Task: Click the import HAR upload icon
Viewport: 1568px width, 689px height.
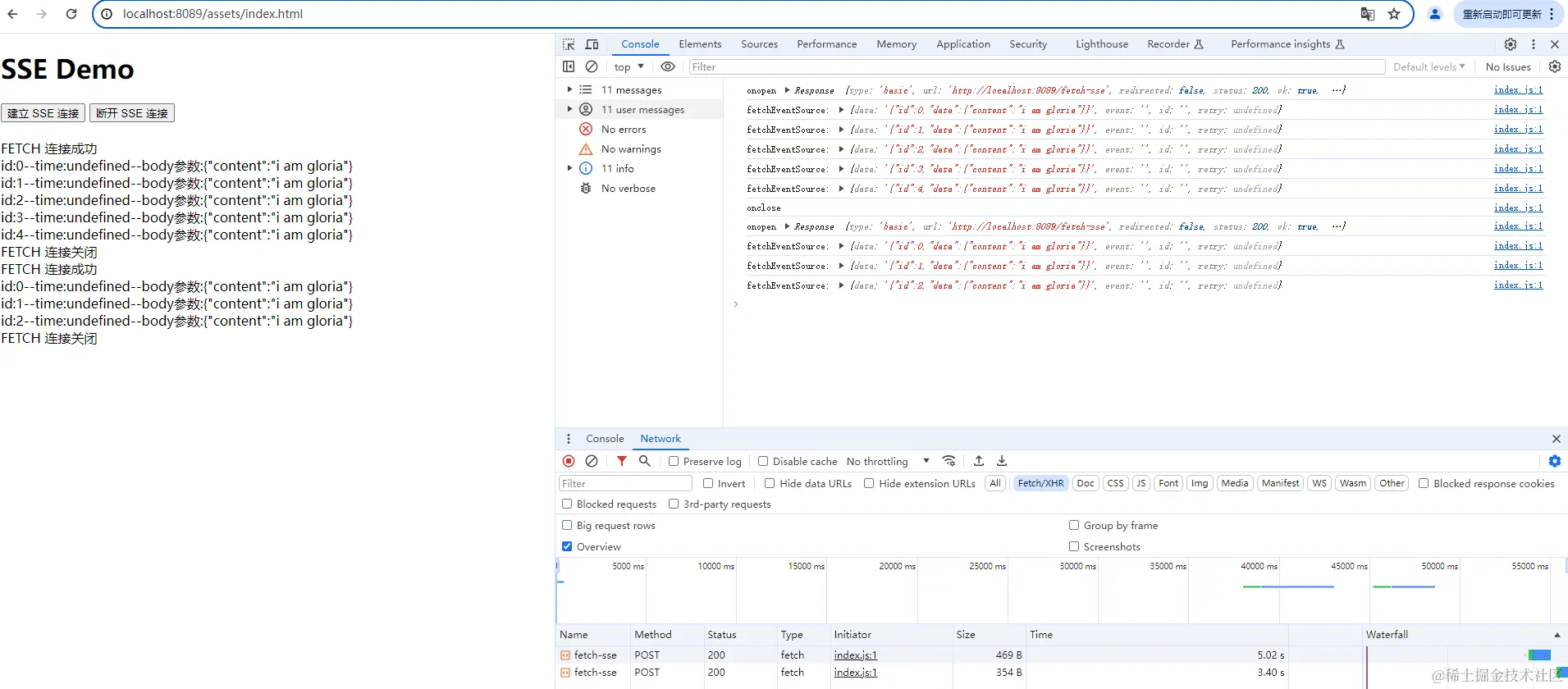Action: tap(979, 461)
